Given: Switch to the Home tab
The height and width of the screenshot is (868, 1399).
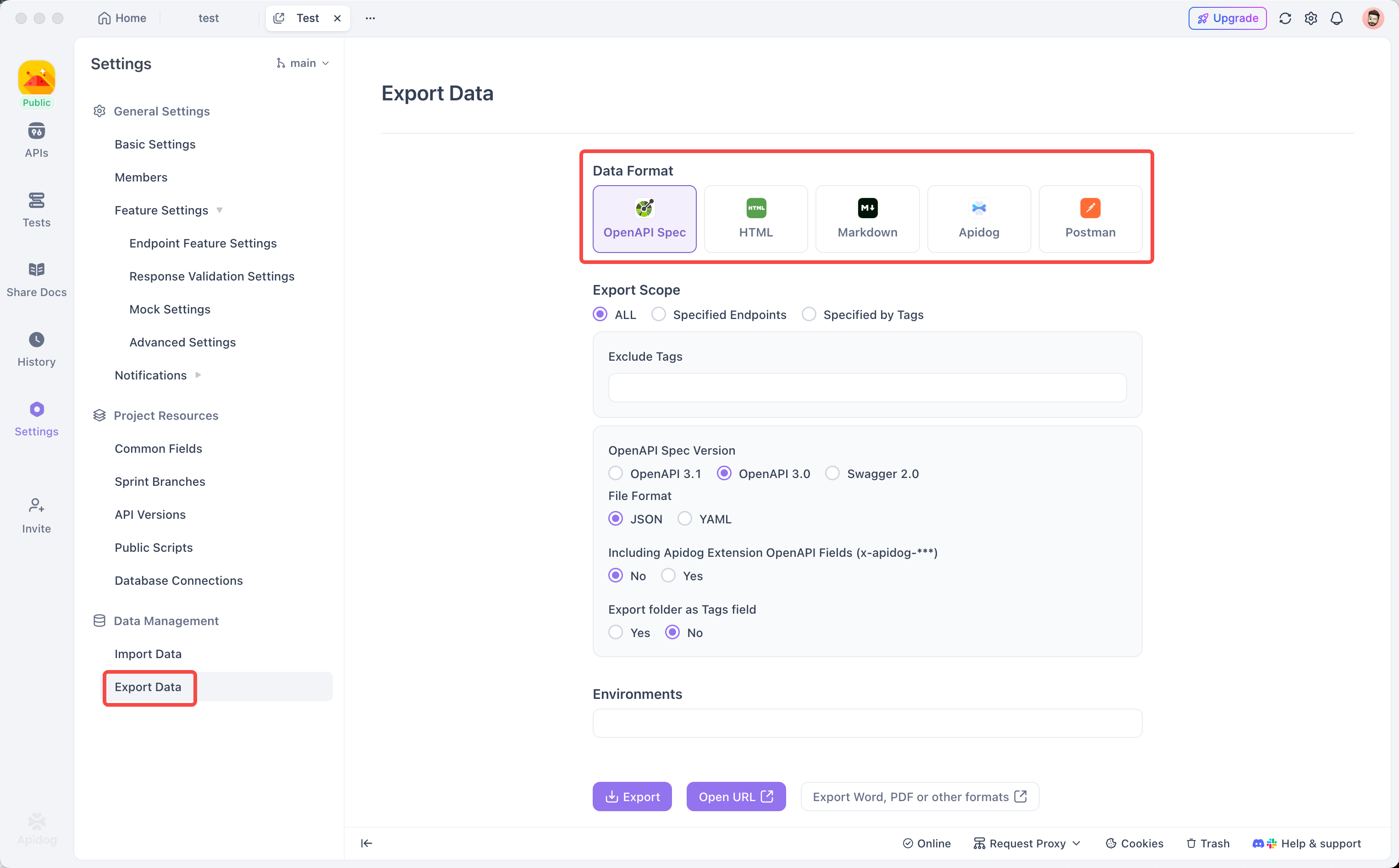Looking at the screenshot, I should [122, 18].
